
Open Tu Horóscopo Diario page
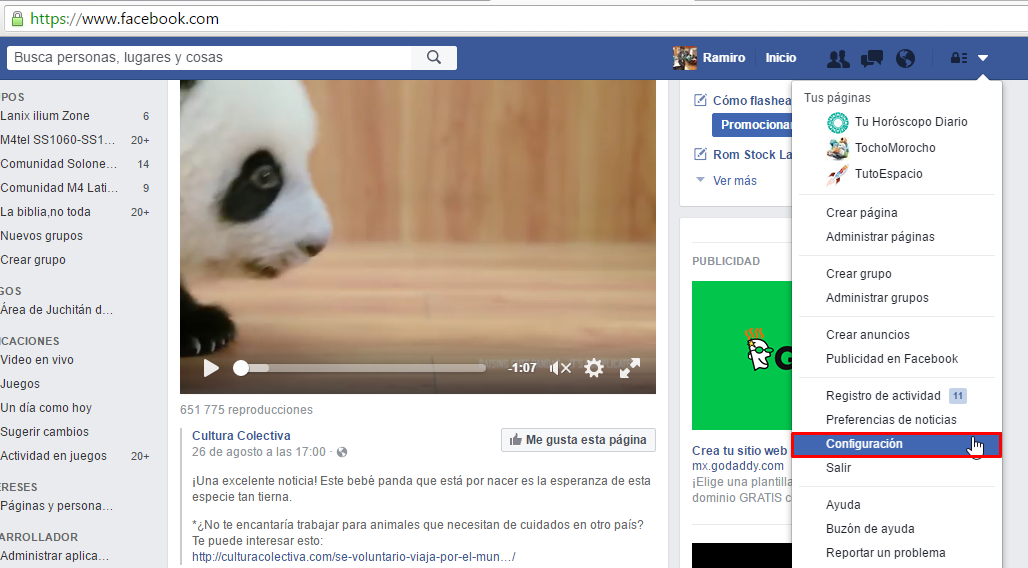click(911, 122)
